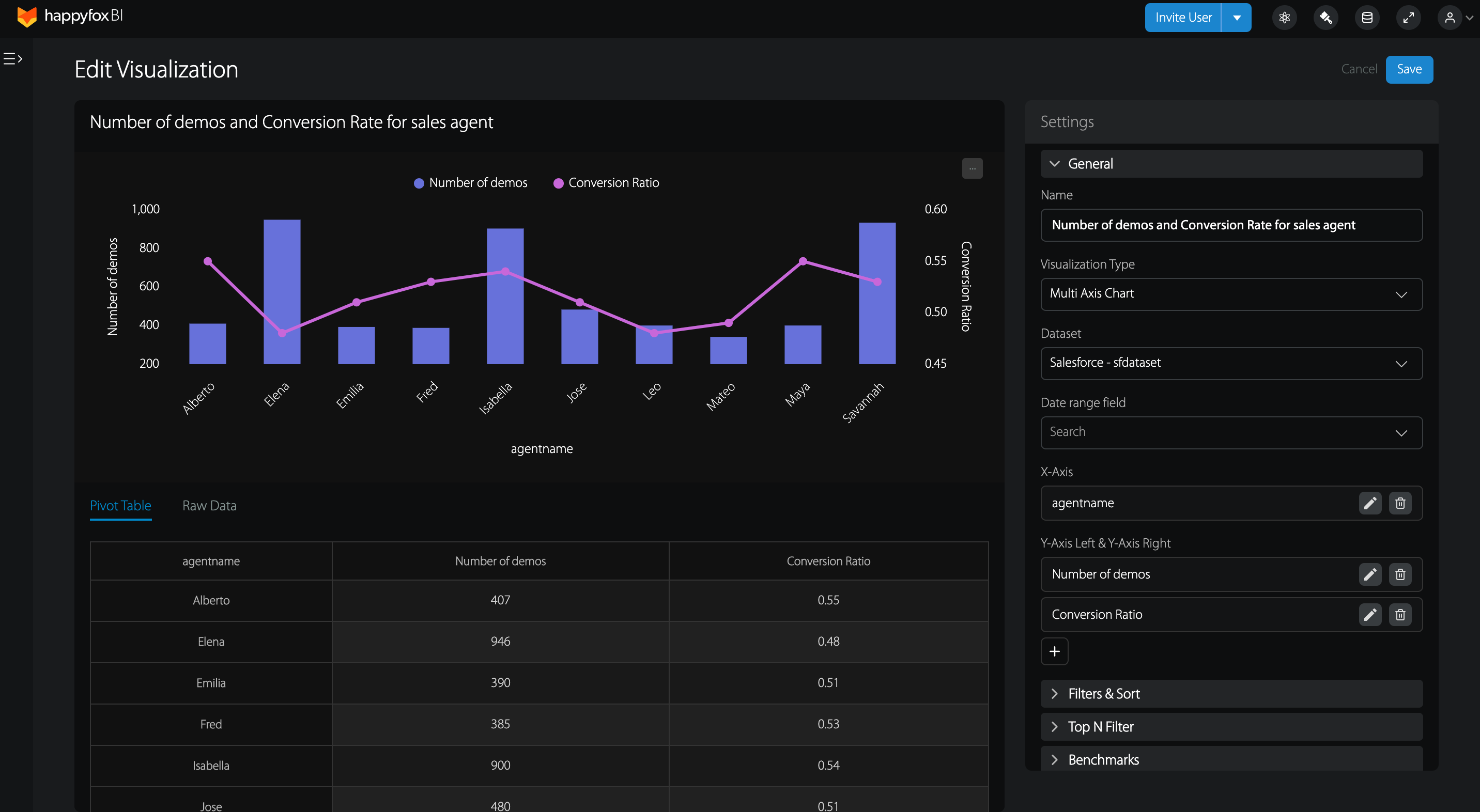Click the Fred table cell
The image size is (1480, 812).
click(211, 724)
